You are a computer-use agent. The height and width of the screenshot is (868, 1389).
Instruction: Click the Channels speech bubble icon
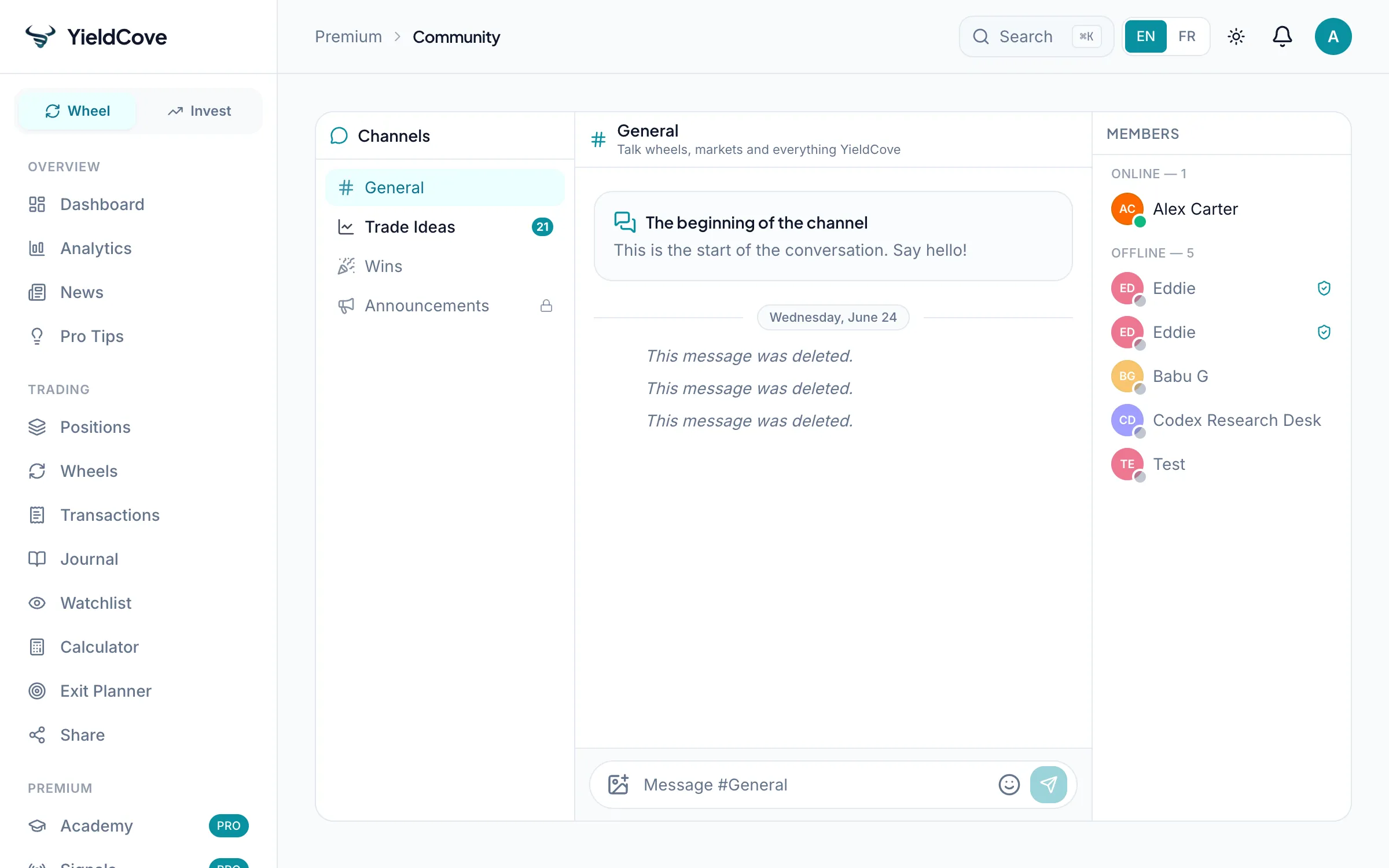coord(339,136)
